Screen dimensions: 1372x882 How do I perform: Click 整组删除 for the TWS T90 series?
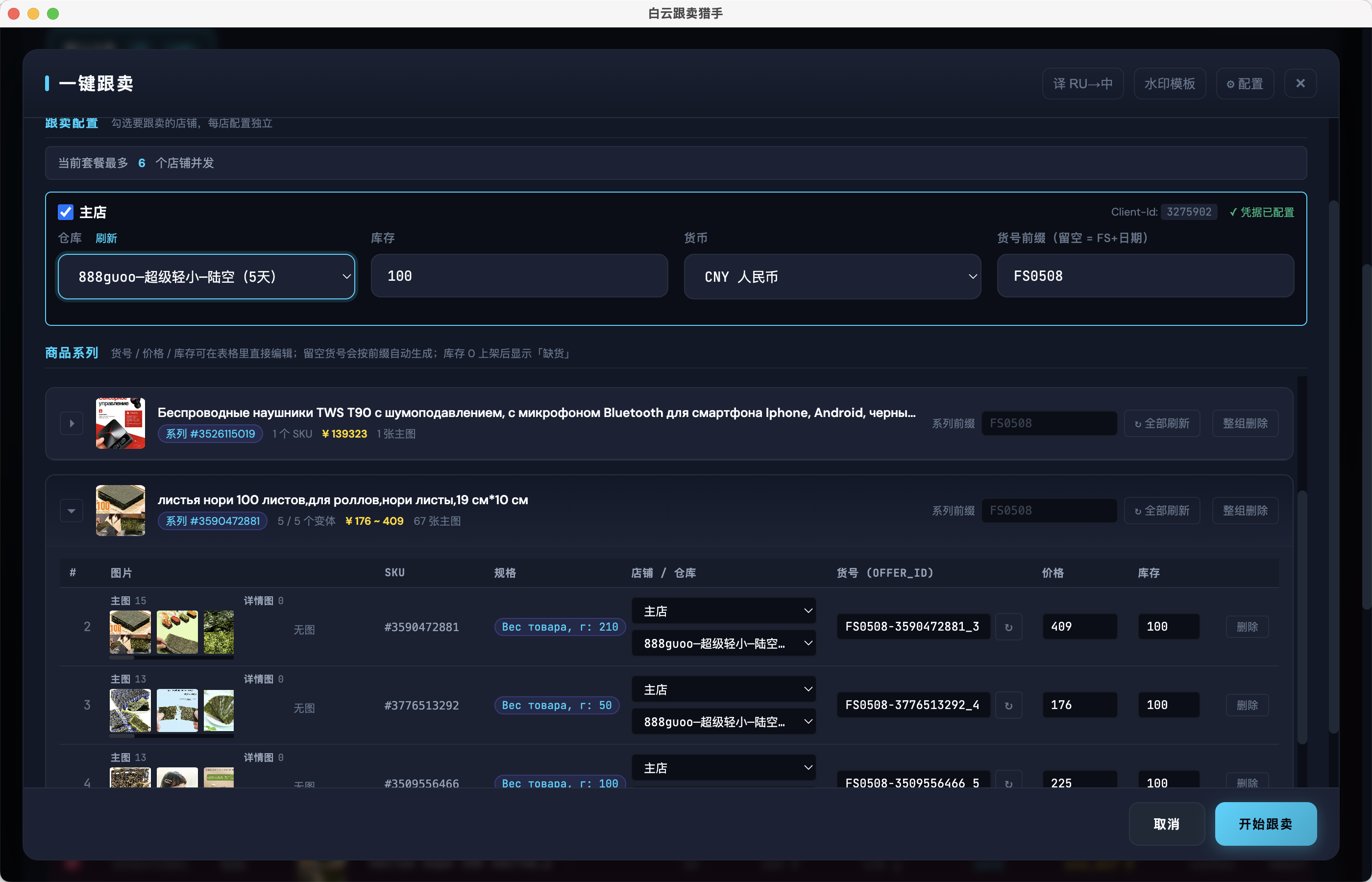click(1245, 424)
